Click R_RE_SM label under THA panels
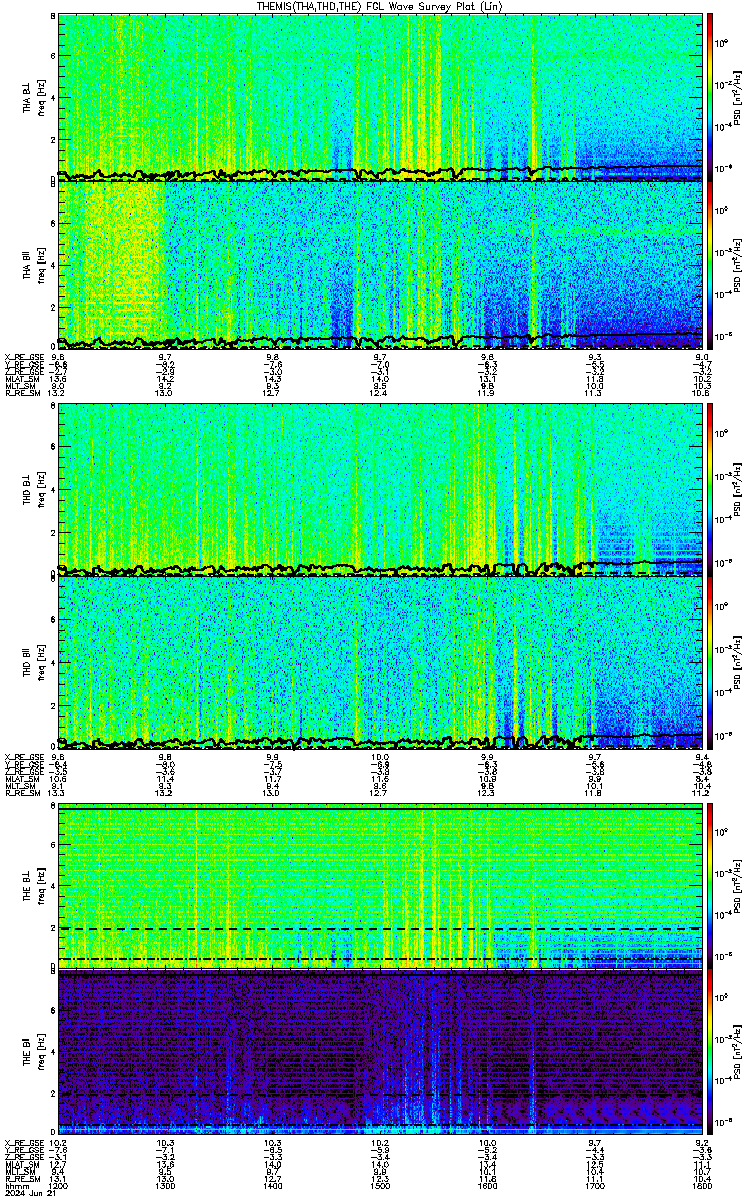This screenshot has height=1200, width=750. [x=21, y=393]
